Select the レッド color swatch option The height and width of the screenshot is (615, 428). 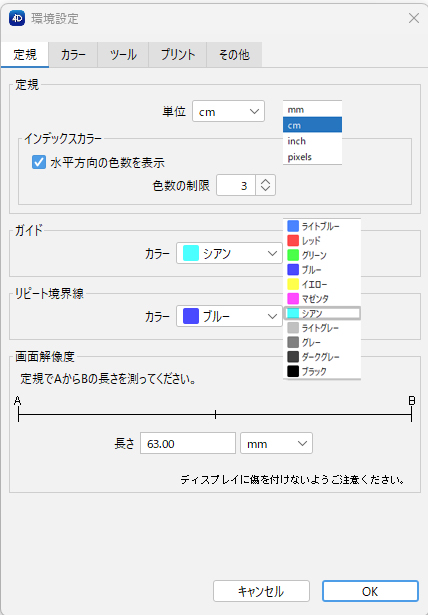[x=322, y=240]
